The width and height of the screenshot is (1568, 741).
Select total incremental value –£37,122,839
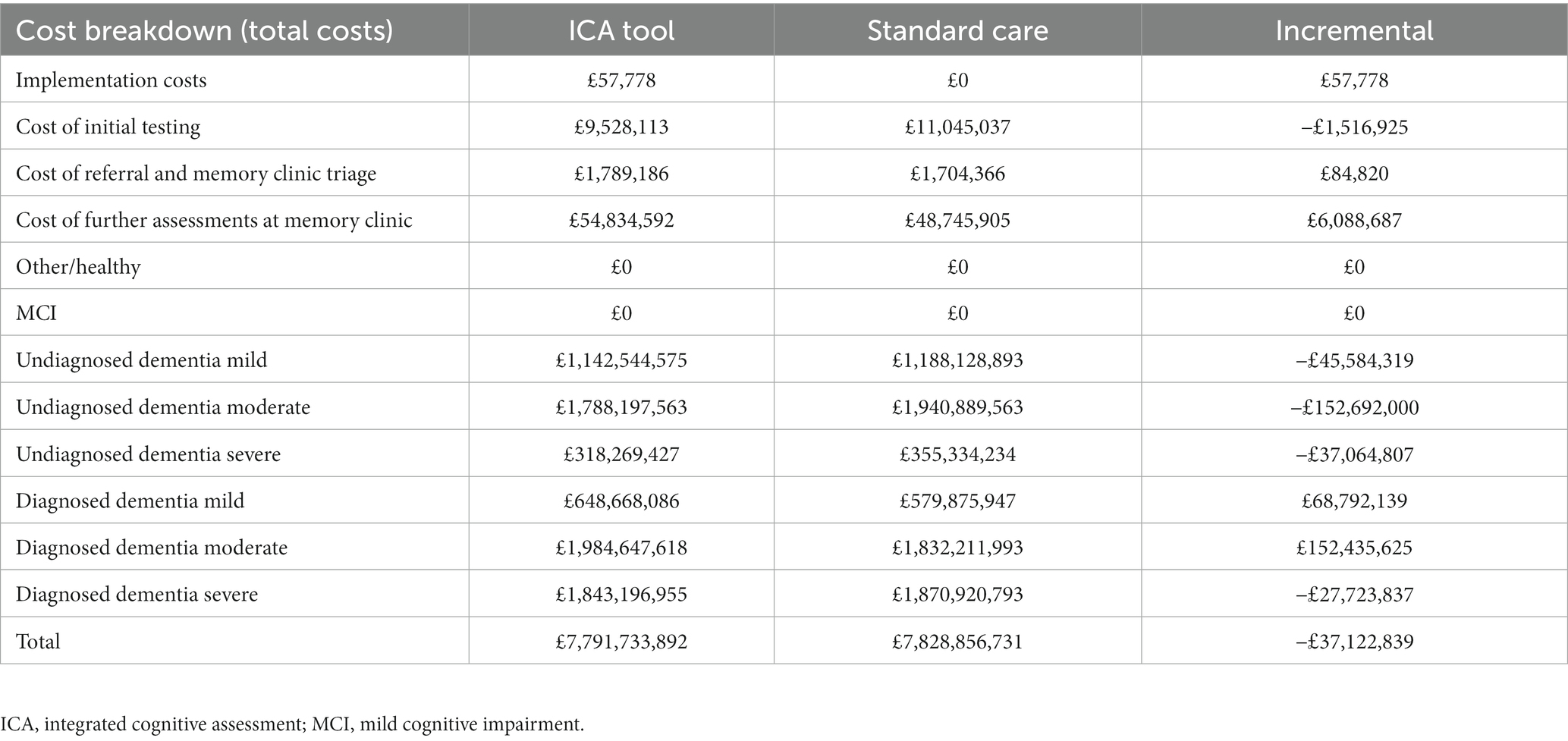coord(1354,642)
